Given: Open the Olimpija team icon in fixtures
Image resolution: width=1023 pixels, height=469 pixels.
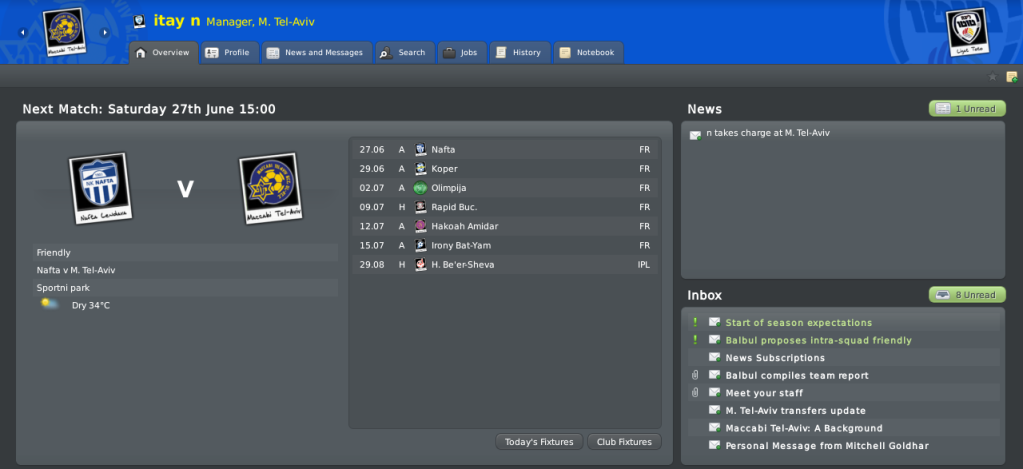Looking at the screenshot, I should pyautogui.click(x=420, y=188).
